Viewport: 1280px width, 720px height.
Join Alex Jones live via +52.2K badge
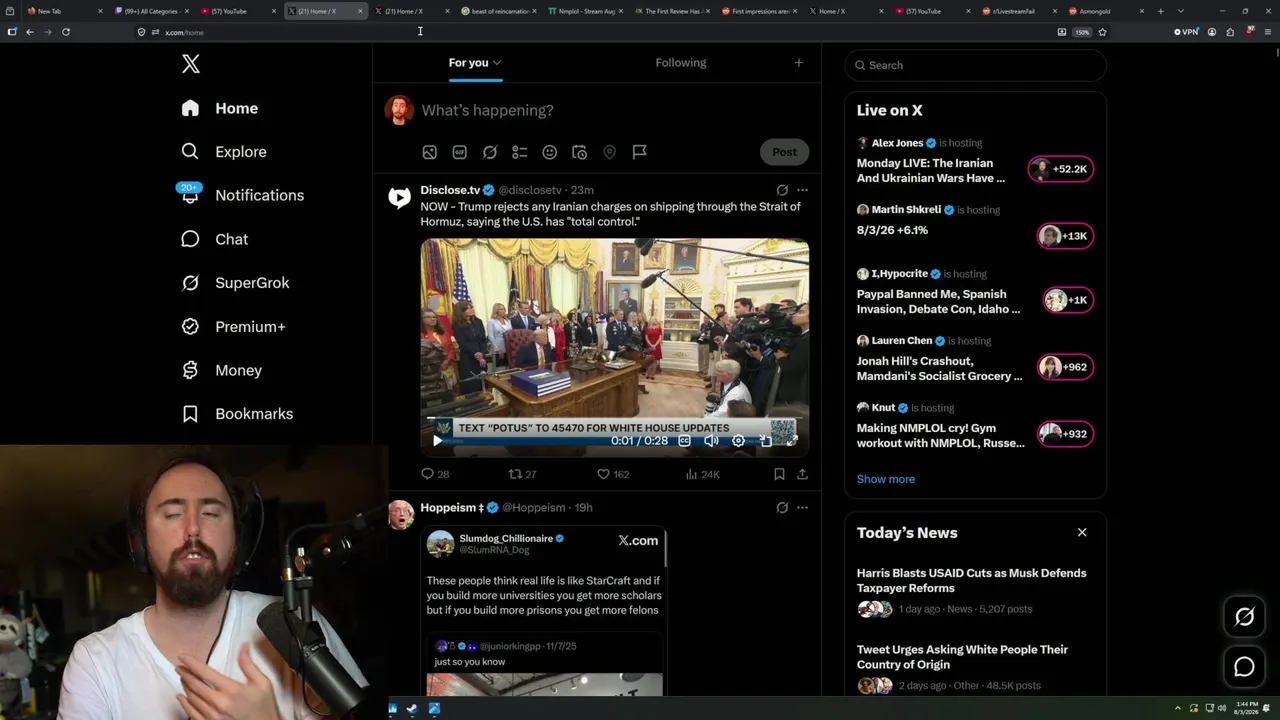tap(1061, 169)
